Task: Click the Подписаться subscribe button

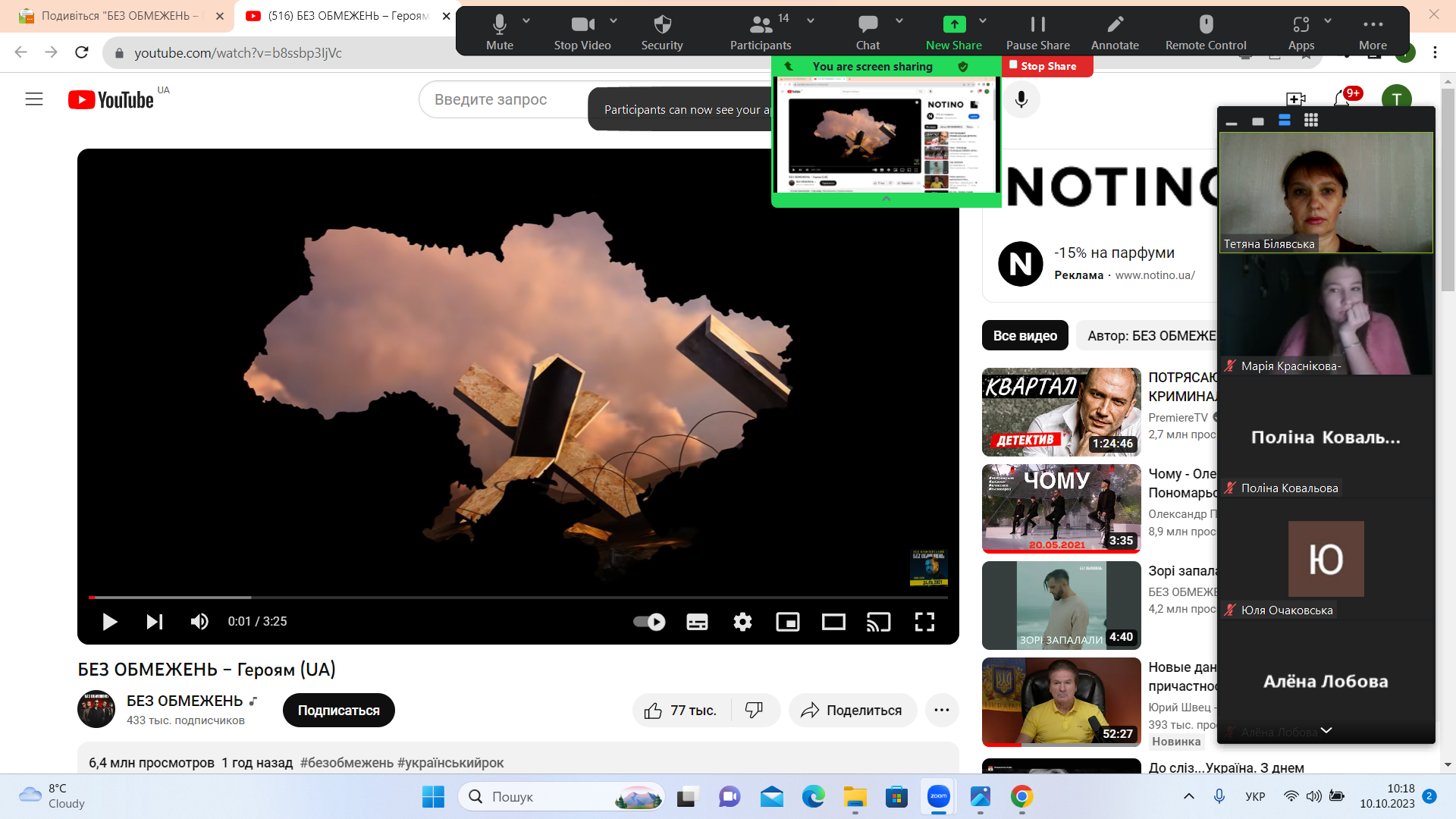Action: coord(338,711)
